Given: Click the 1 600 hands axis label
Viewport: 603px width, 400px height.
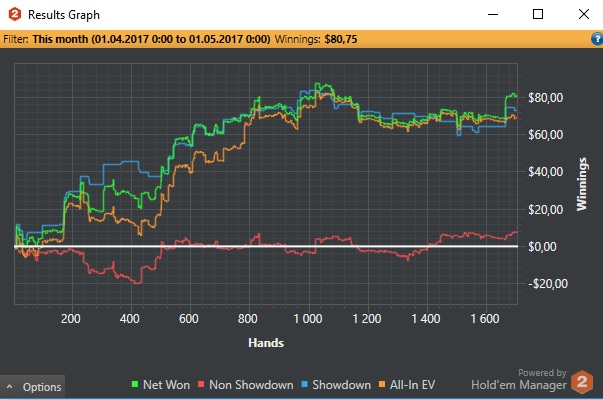Looking at the screenshot, I should (485, 319).
